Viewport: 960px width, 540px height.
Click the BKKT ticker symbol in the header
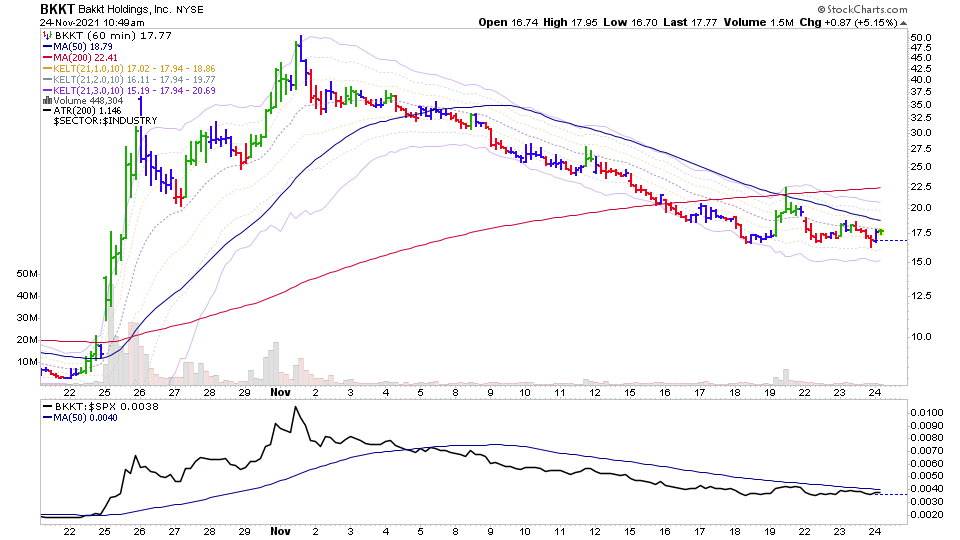(58, 9)
